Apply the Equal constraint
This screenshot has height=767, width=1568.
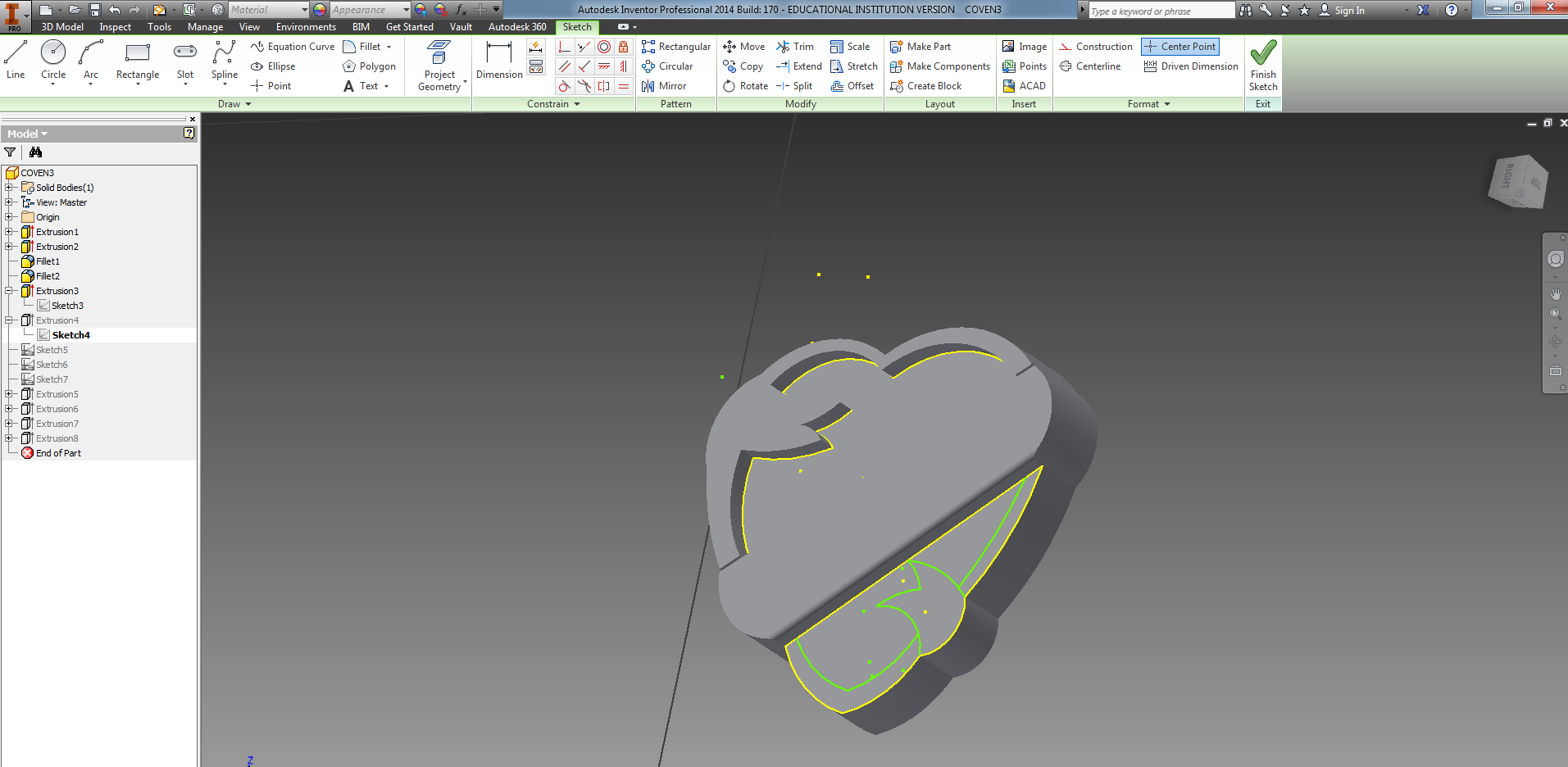point(624,86)
